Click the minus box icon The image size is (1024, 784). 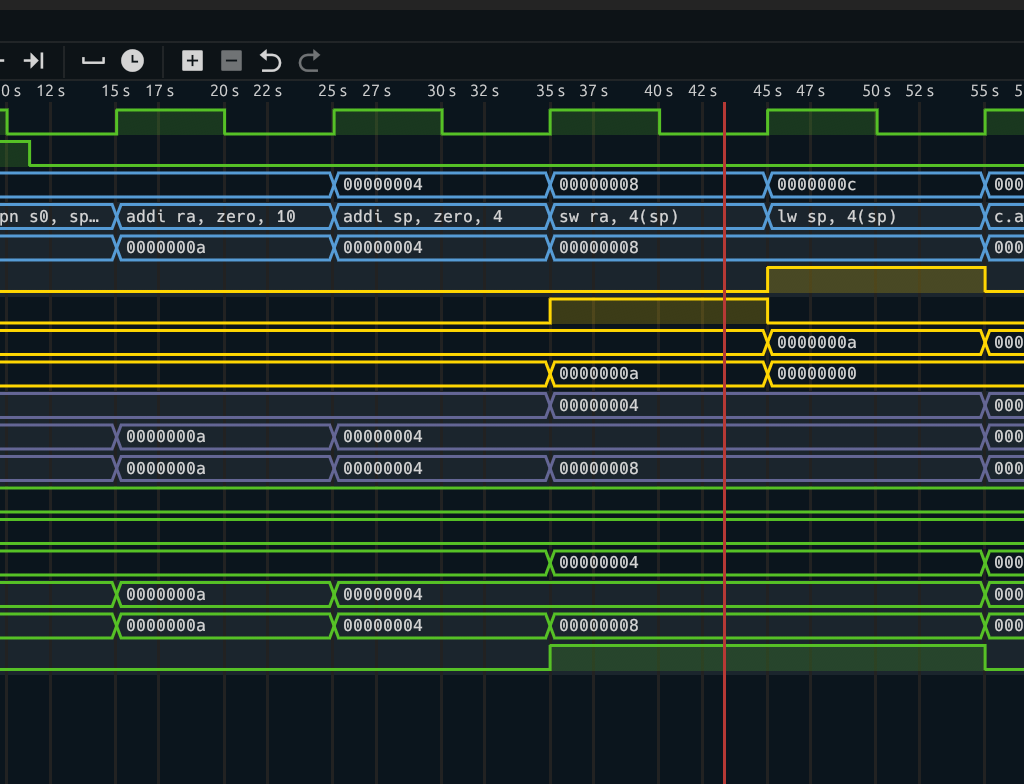coord(231,61)
